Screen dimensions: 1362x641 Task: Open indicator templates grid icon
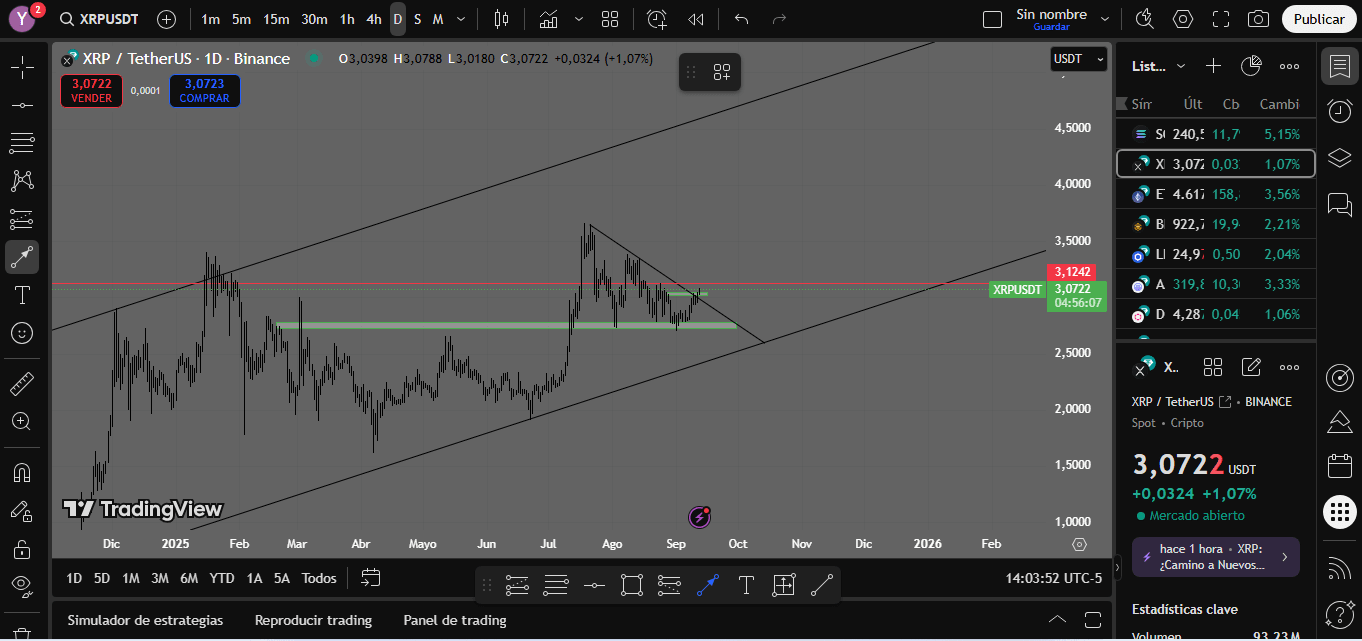click(x=610, y=19)
